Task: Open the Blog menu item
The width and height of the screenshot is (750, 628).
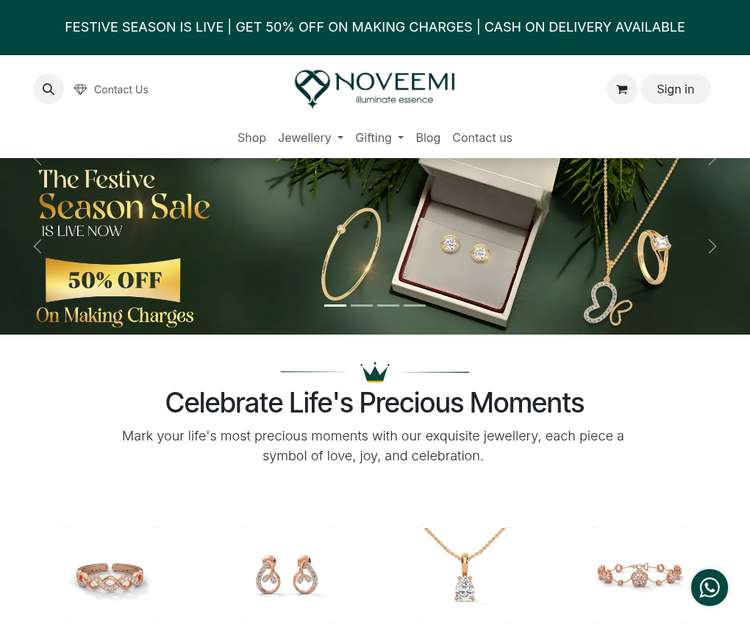Action: click(428, 138)
